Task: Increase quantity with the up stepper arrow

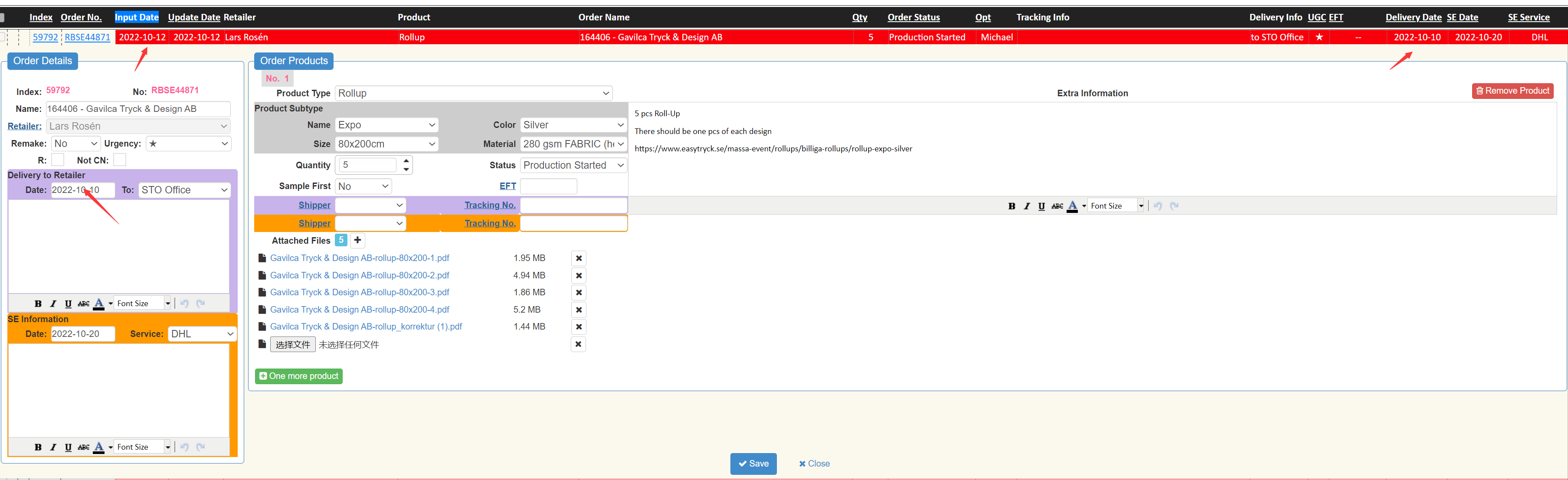Action: [x=406, y=160]
